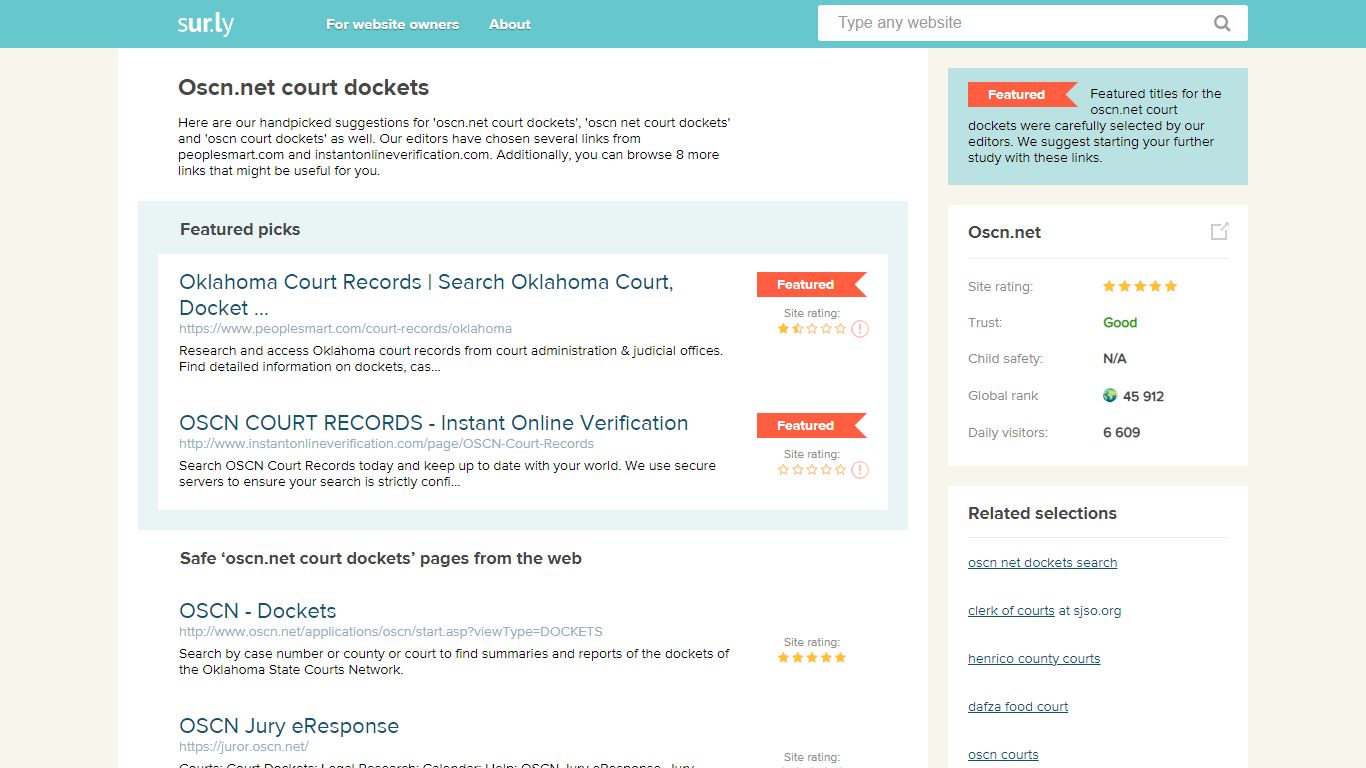Click the Global rank value 45 912
Screen dimensions: 1366x768
tap(1143, 396)
